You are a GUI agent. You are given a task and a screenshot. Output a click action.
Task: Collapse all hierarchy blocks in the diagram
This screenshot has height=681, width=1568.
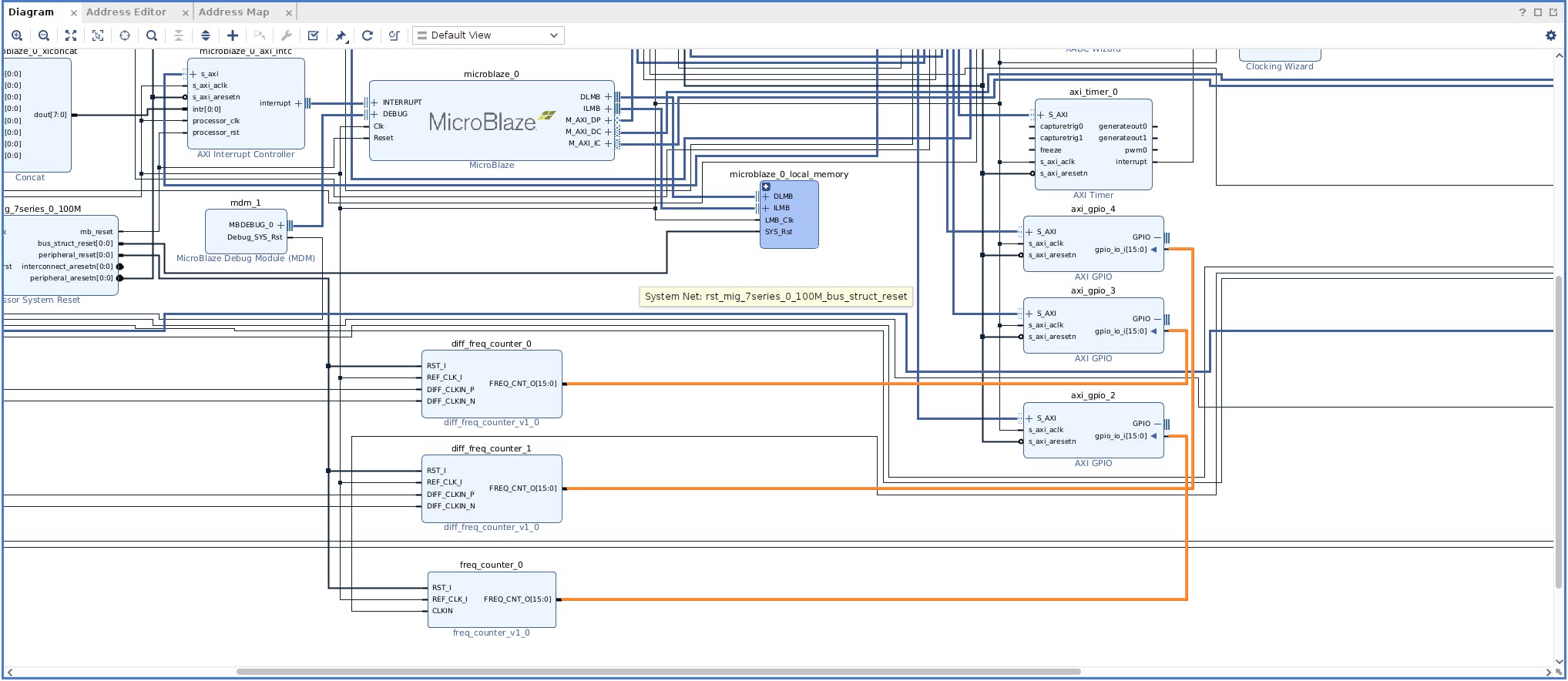(179, 35)
